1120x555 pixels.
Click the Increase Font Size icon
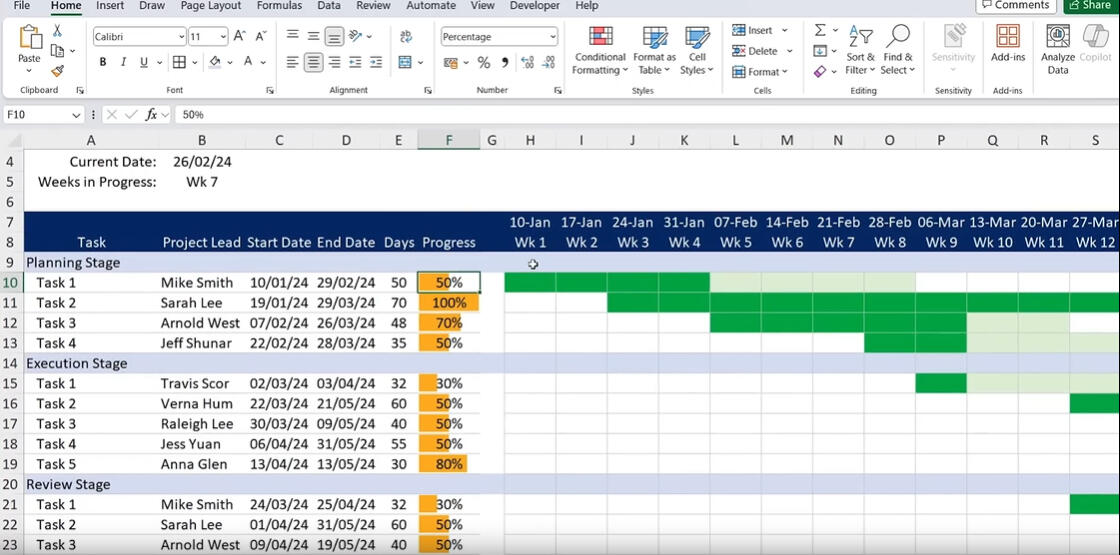point(239,36)
